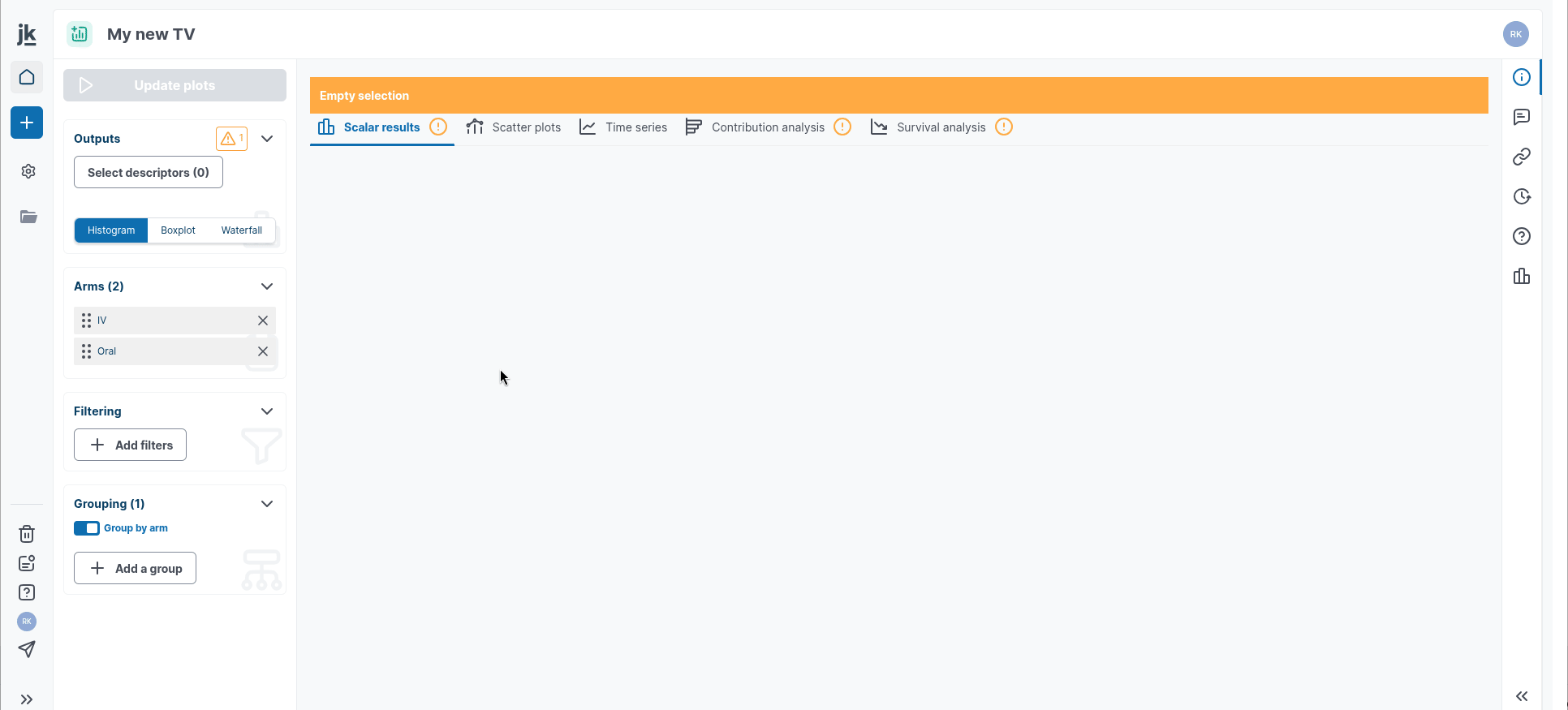1568x710 pixels.
Task: Click the paper plane send icon
Action: click(x=27, y=649)
